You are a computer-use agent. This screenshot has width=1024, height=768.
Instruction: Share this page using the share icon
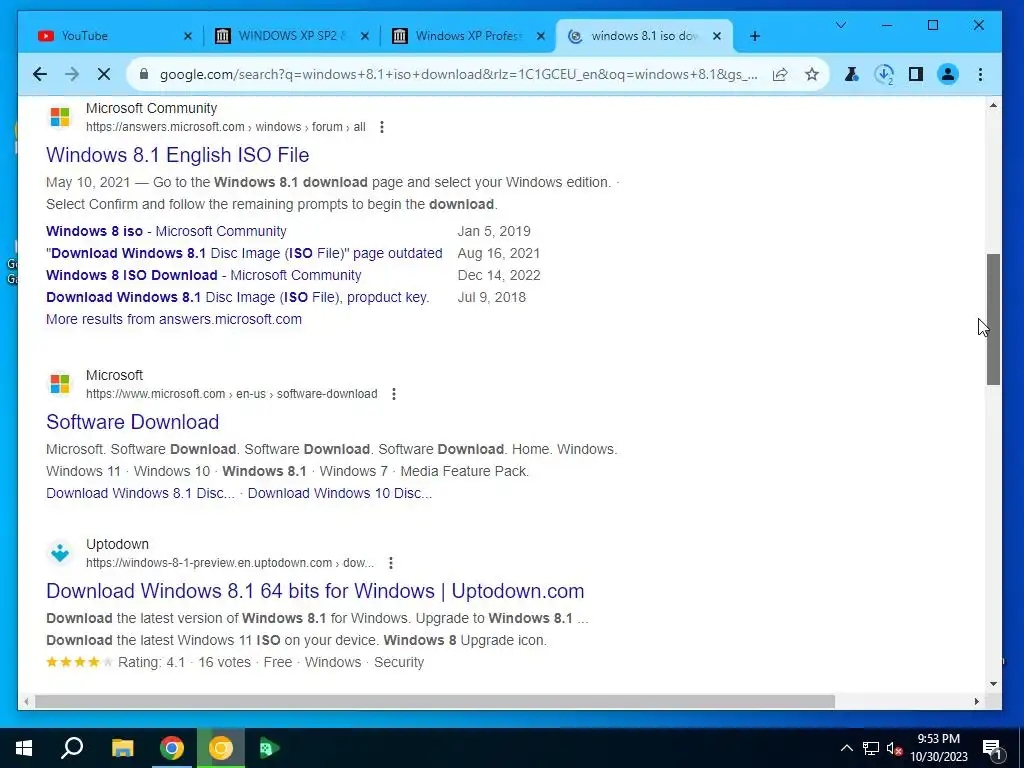[780, 74]
